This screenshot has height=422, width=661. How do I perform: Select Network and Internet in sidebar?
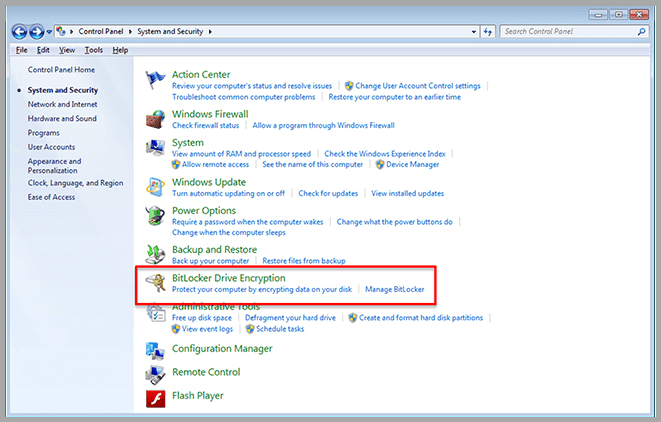coord(62,104)
